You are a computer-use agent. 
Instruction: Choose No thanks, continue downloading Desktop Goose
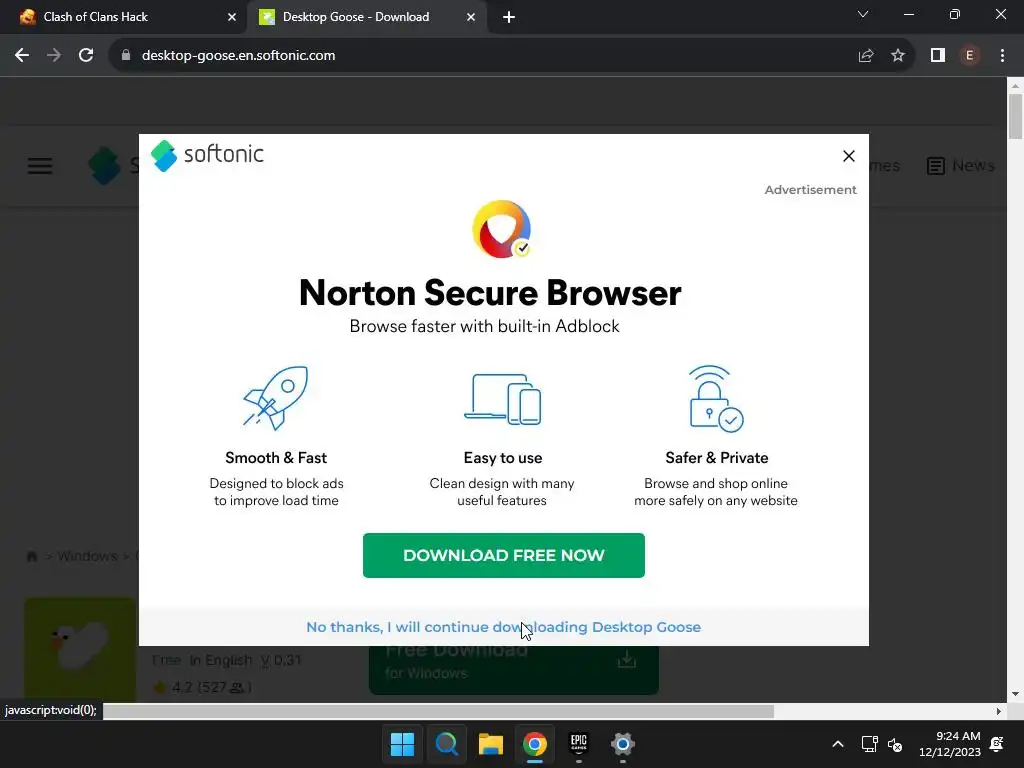click(504, 627)
